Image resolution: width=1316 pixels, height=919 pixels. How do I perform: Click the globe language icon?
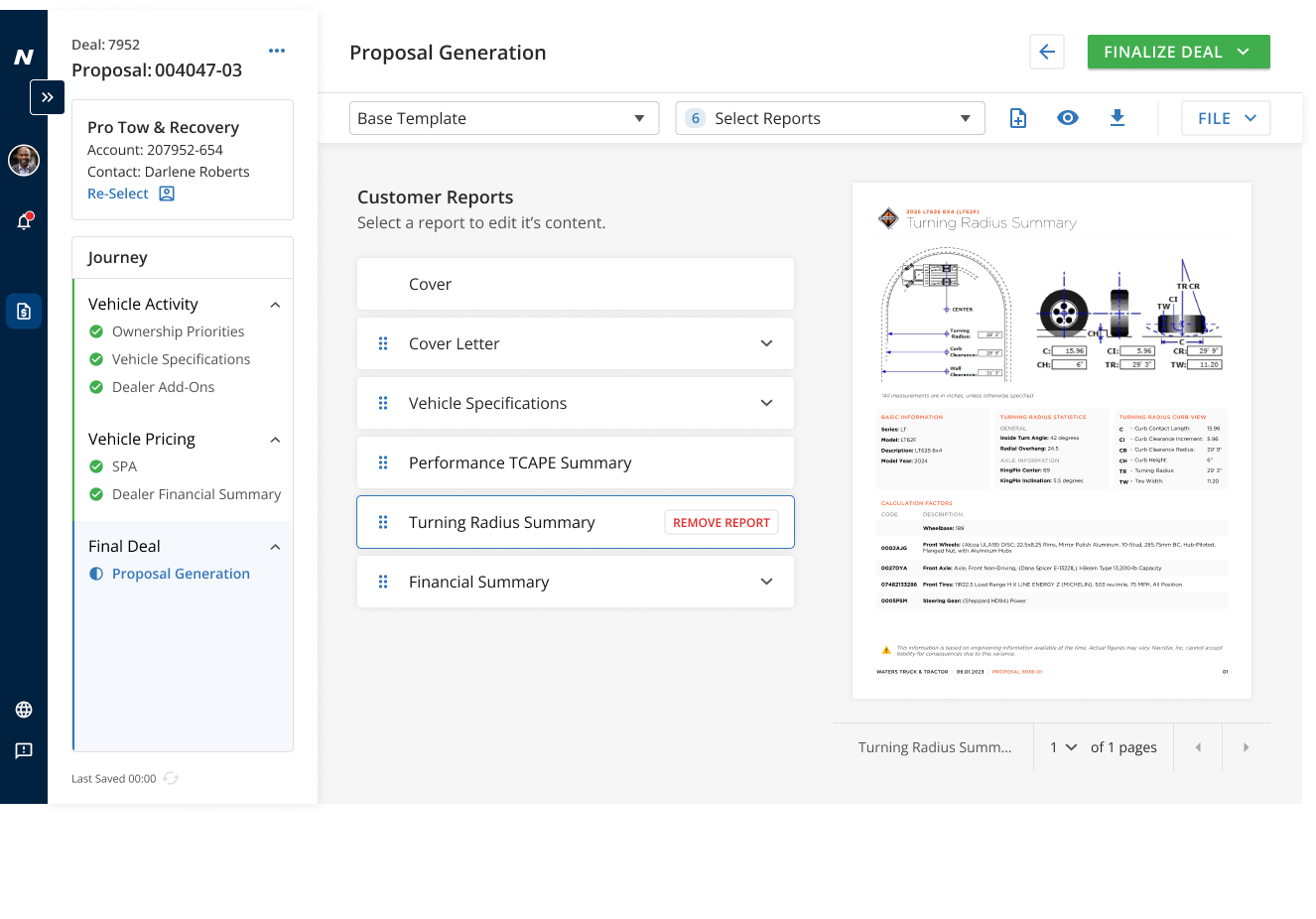click(x=24, y=710)
